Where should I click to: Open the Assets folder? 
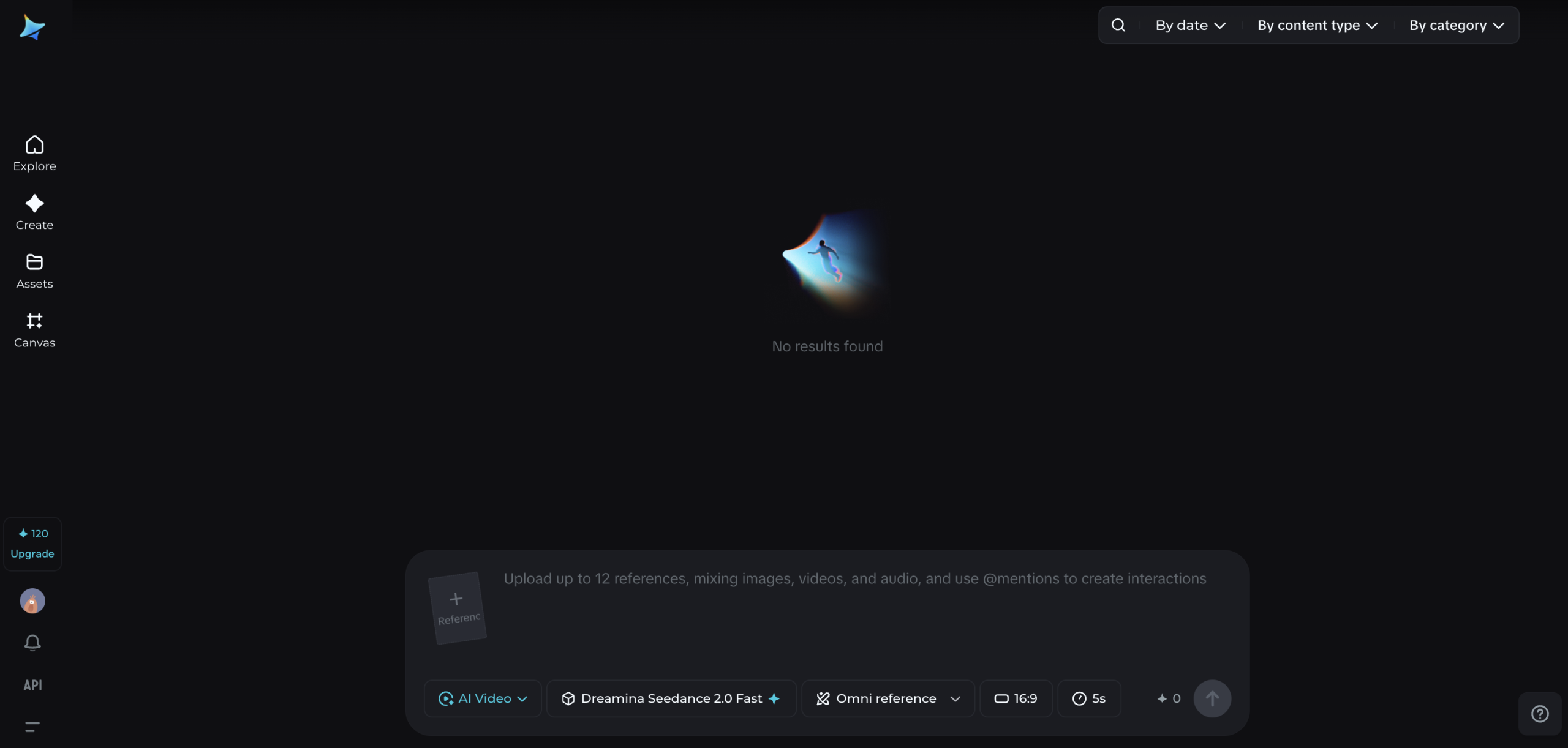click(34, 271)
